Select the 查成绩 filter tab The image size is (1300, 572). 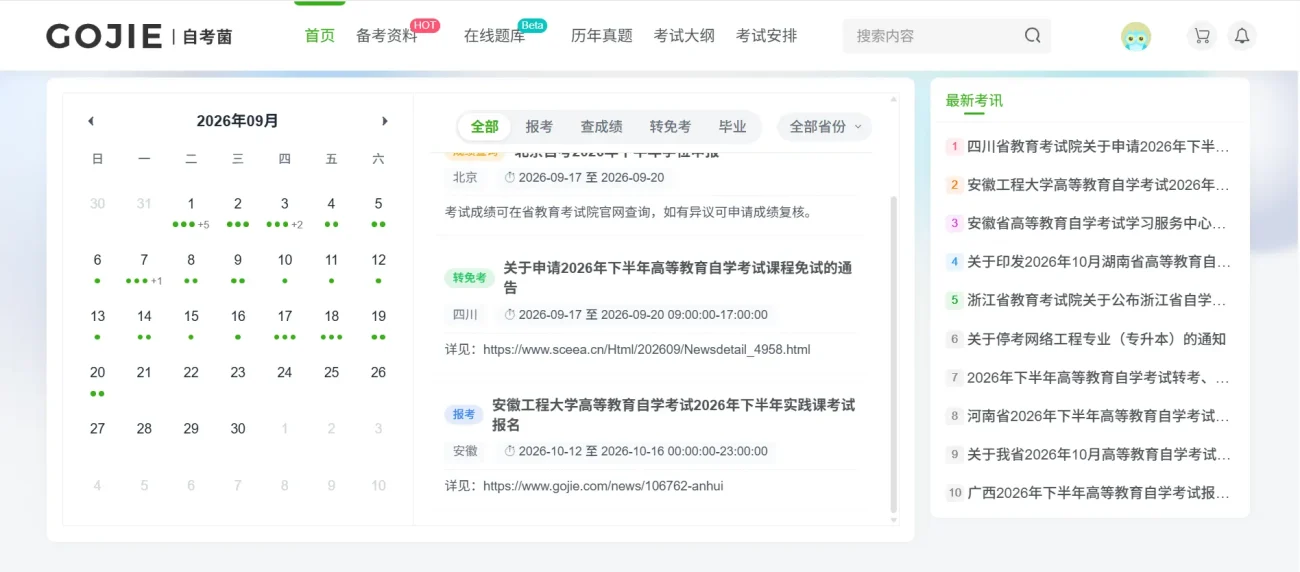point(602,127)
